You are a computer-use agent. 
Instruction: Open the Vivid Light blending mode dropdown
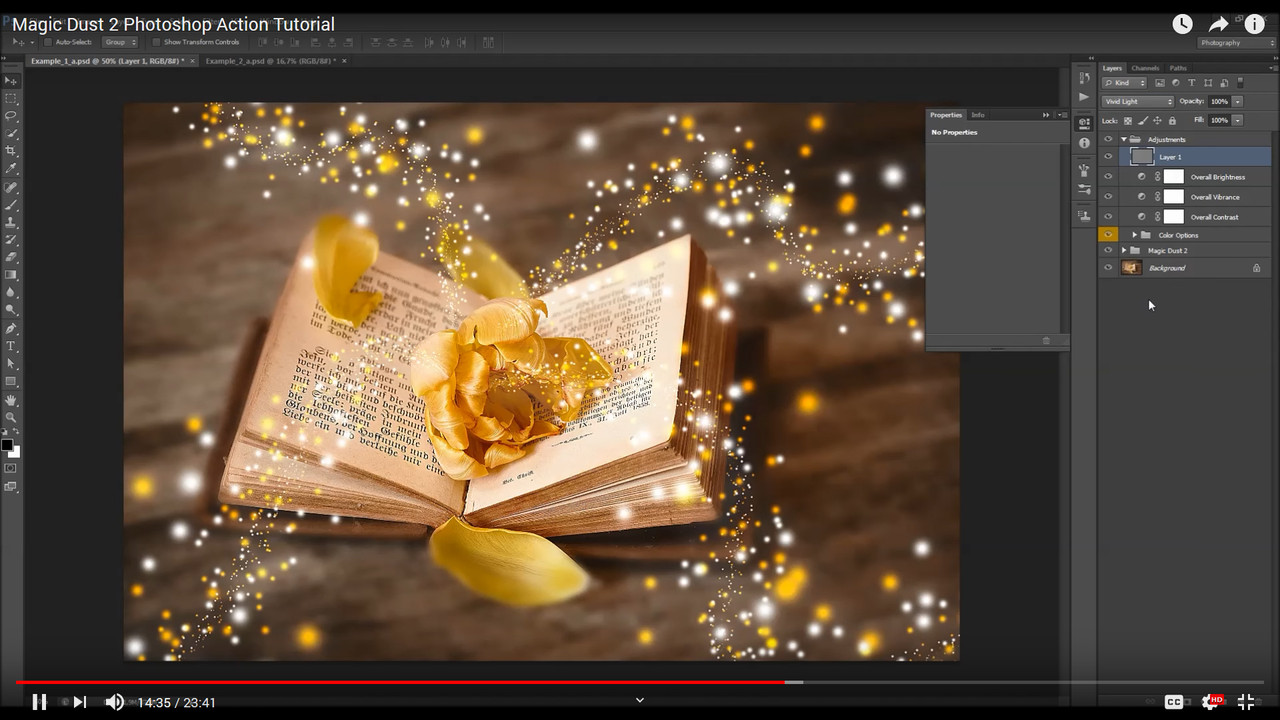(1137, 101)
